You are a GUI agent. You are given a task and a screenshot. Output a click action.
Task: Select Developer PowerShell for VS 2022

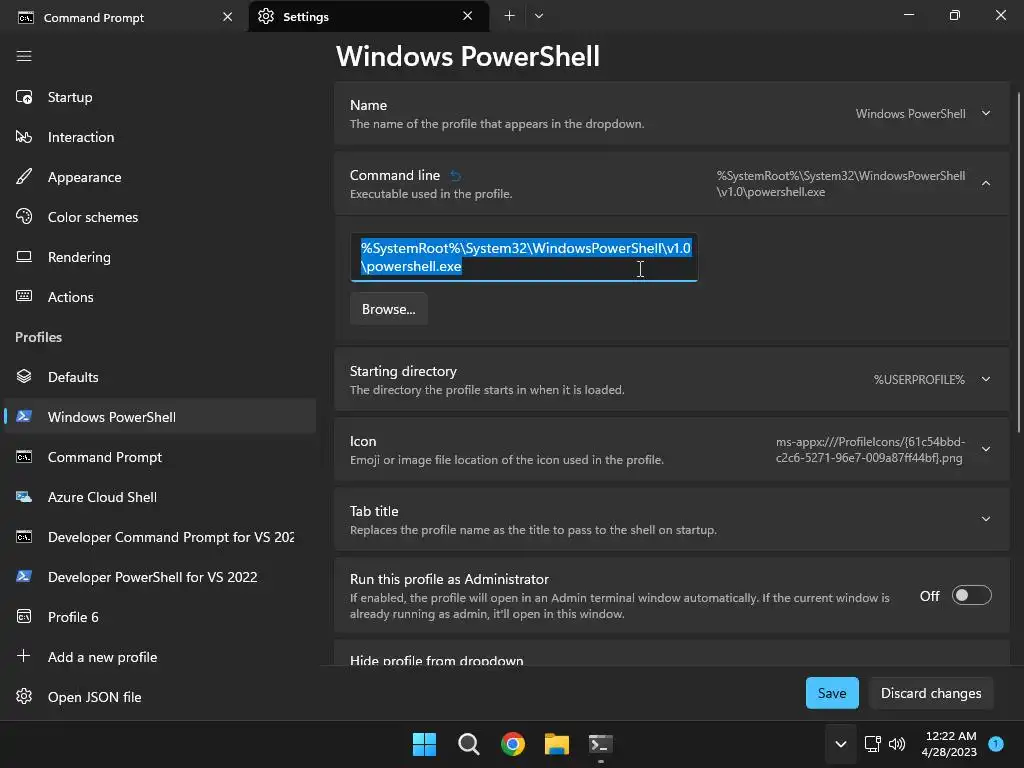(160, 577)
